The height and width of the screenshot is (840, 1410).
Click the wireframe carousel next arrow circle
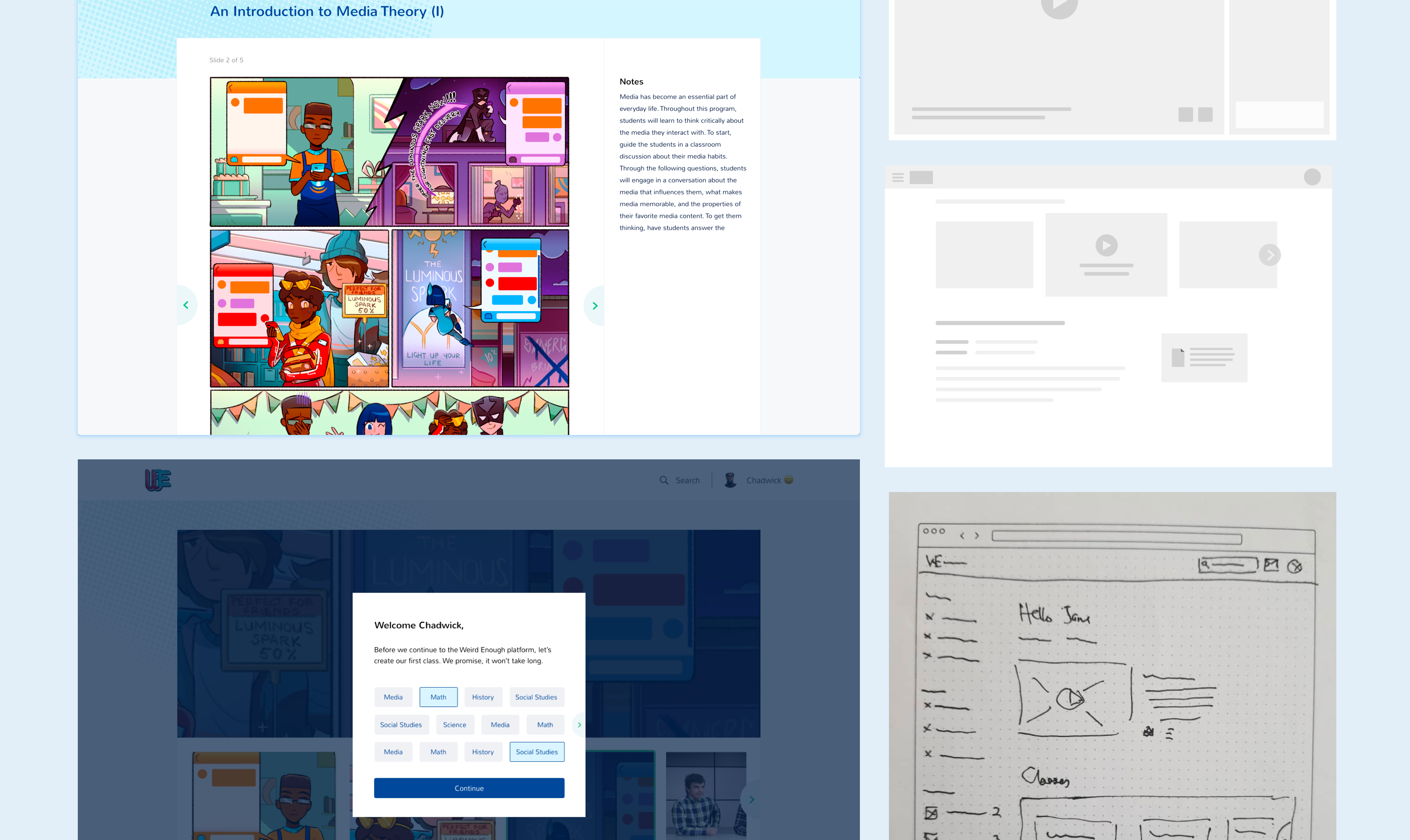(1270, 255)
